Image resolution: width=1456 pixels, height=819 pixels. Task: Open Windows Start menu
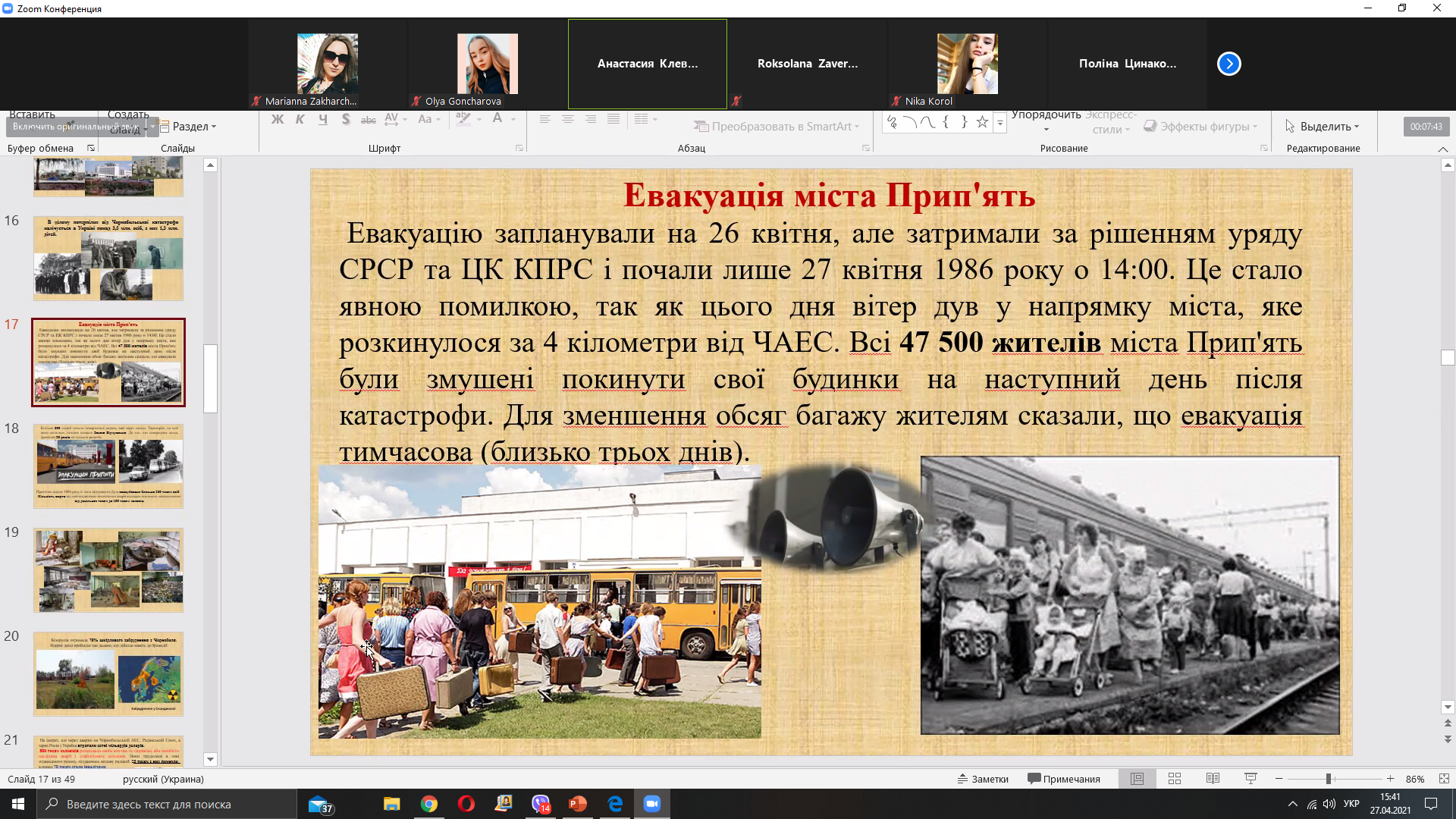18,804
